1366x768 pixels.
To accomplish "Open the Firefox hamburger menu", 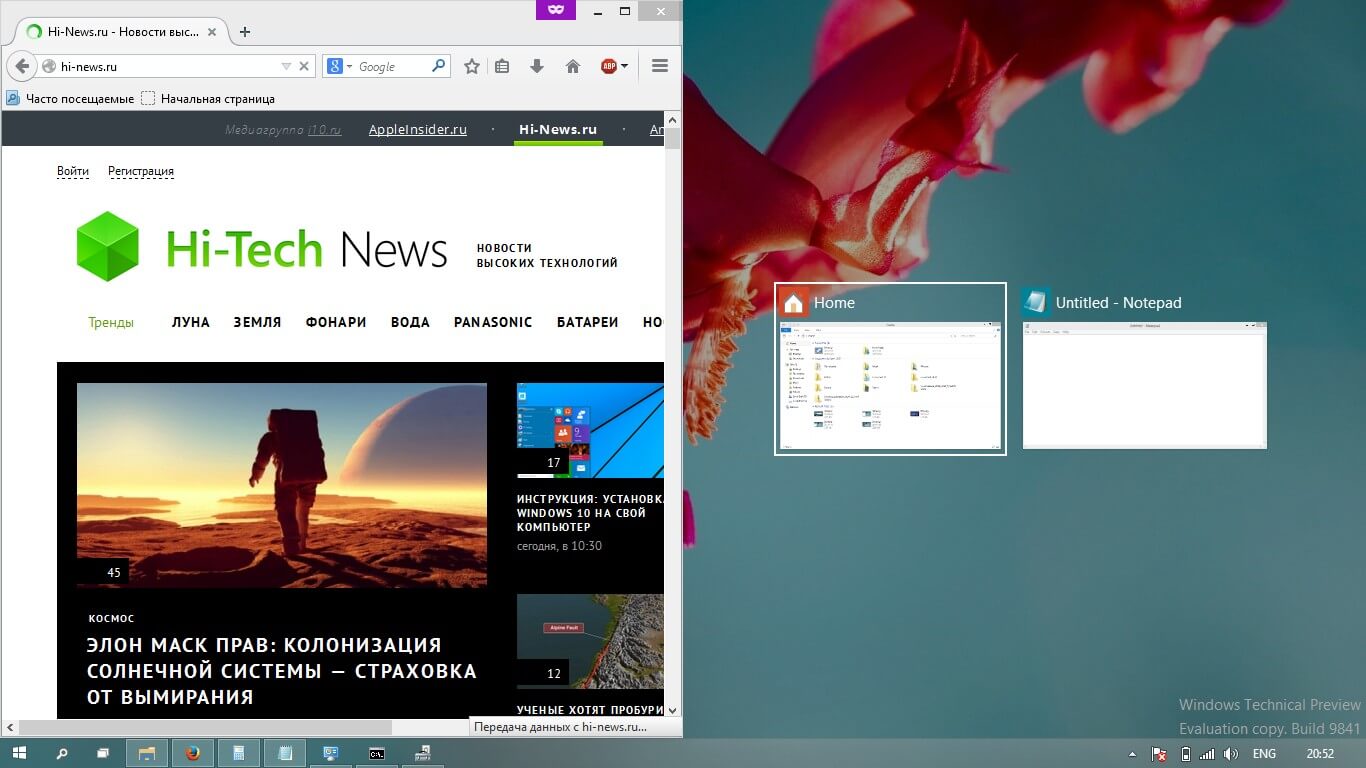I will (x=660, y=66).
